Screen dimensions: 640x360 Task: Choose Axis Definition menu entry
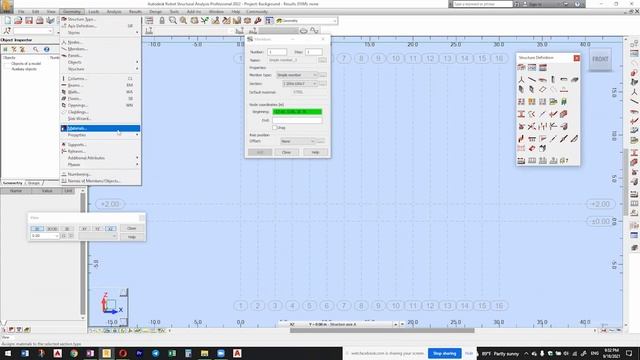click(100, 26)
